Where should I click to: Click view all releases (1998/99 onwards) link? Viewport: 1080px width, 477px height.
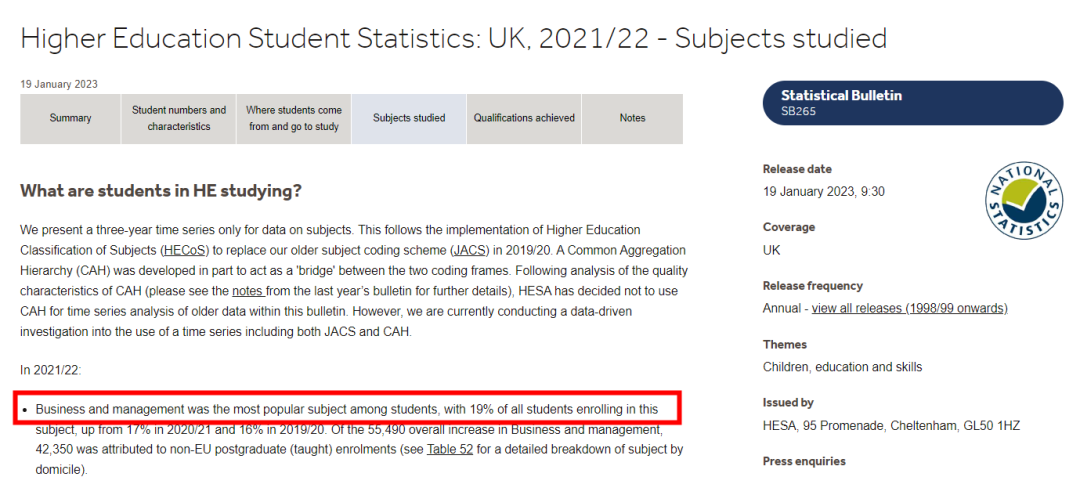click(909, 308)
